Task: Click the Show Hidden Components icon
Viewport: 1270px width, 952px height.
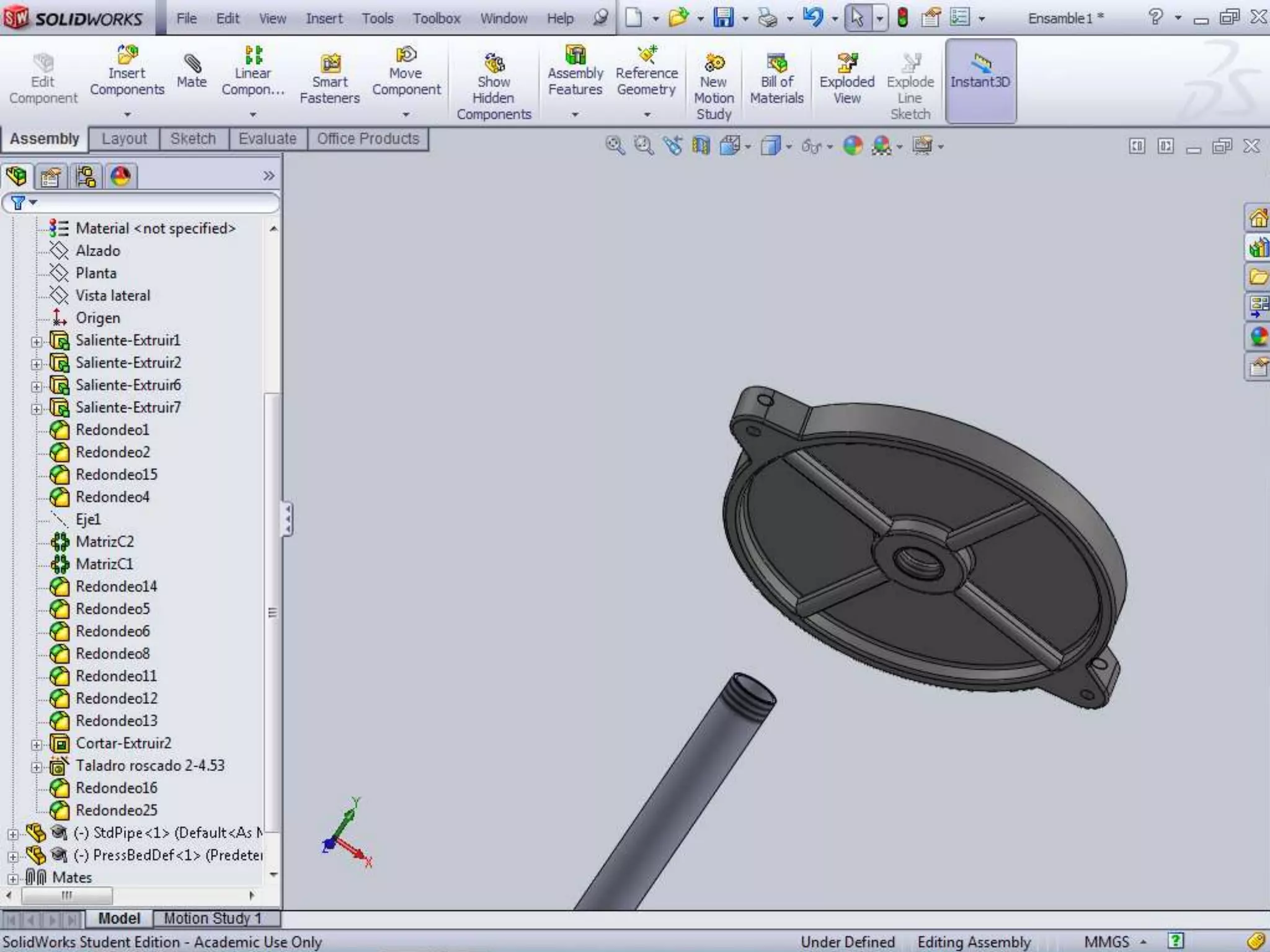Action: [494, 63]
